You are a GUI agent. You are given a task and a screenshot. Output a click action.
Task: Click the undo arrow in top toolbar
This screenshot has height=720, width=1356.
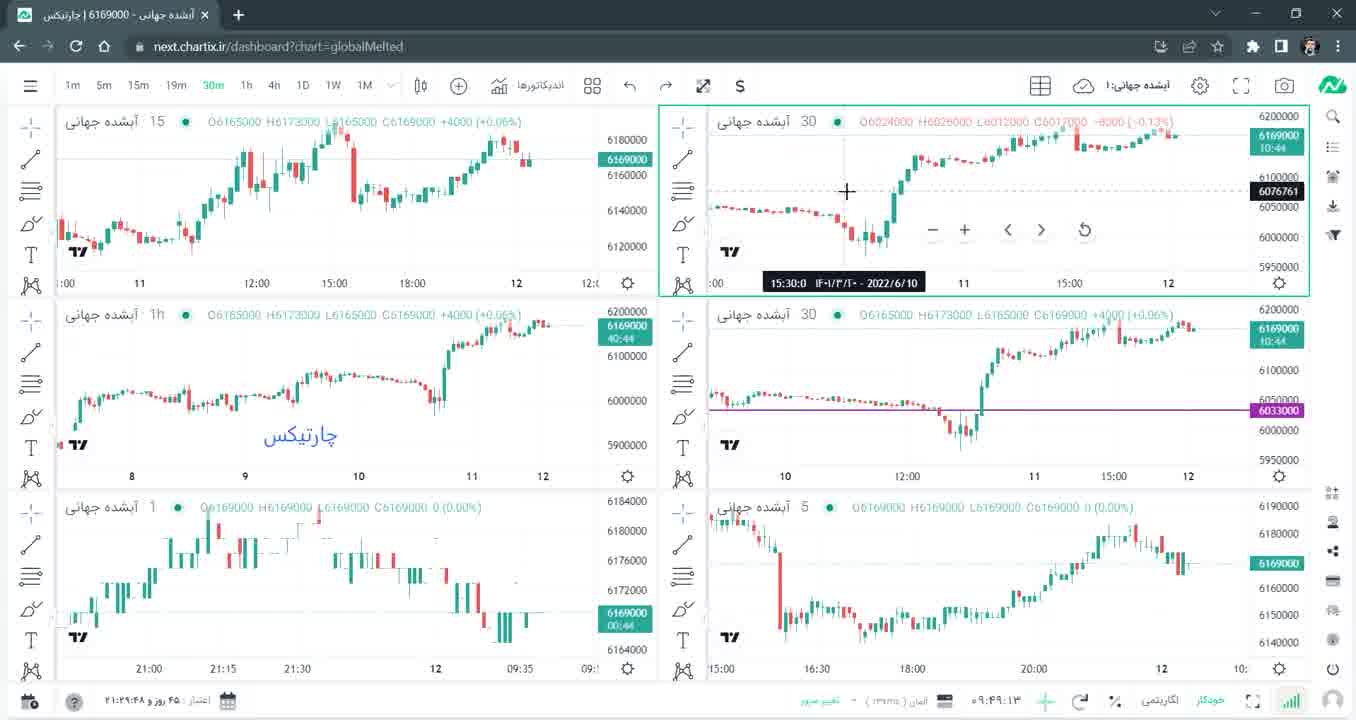point(629,86)
